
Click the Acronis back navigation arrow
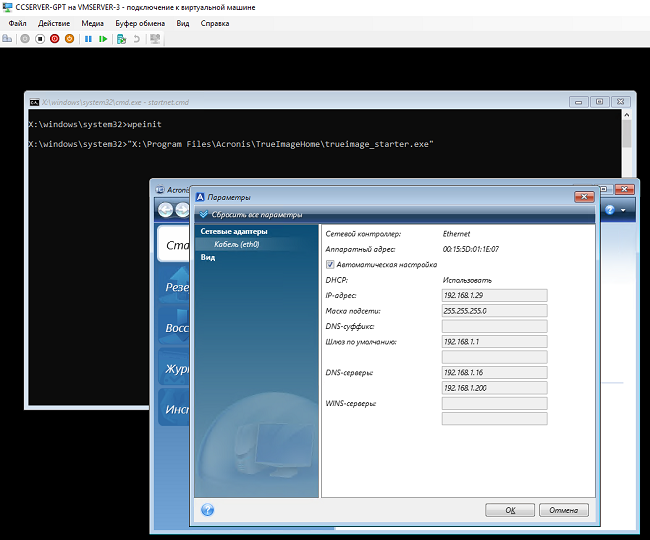click(x=167, y=210)
